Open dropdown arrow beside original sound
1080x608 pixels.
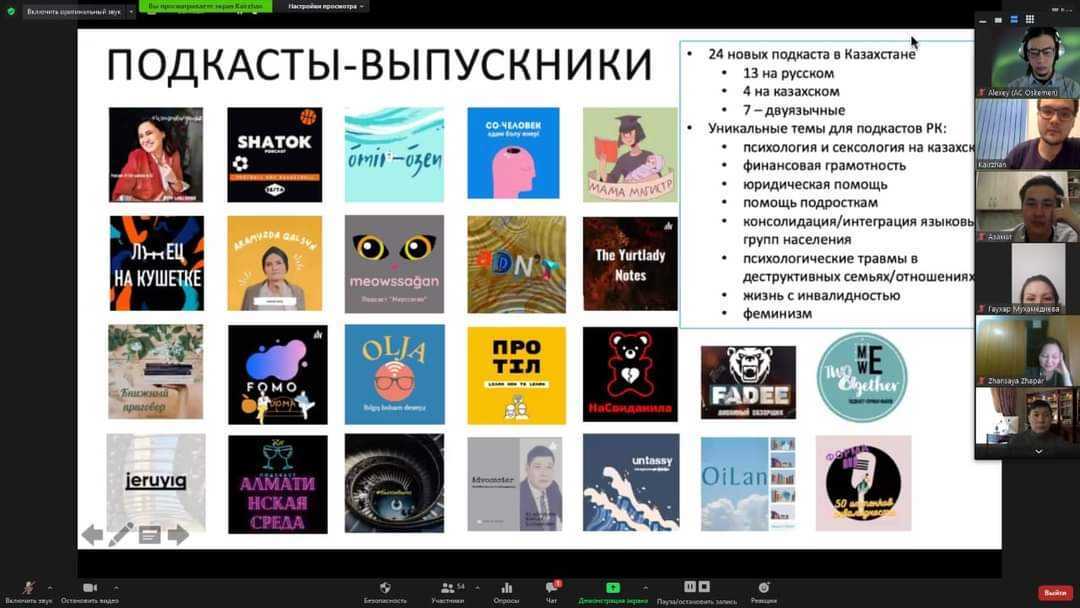click(x=131, y=12)
